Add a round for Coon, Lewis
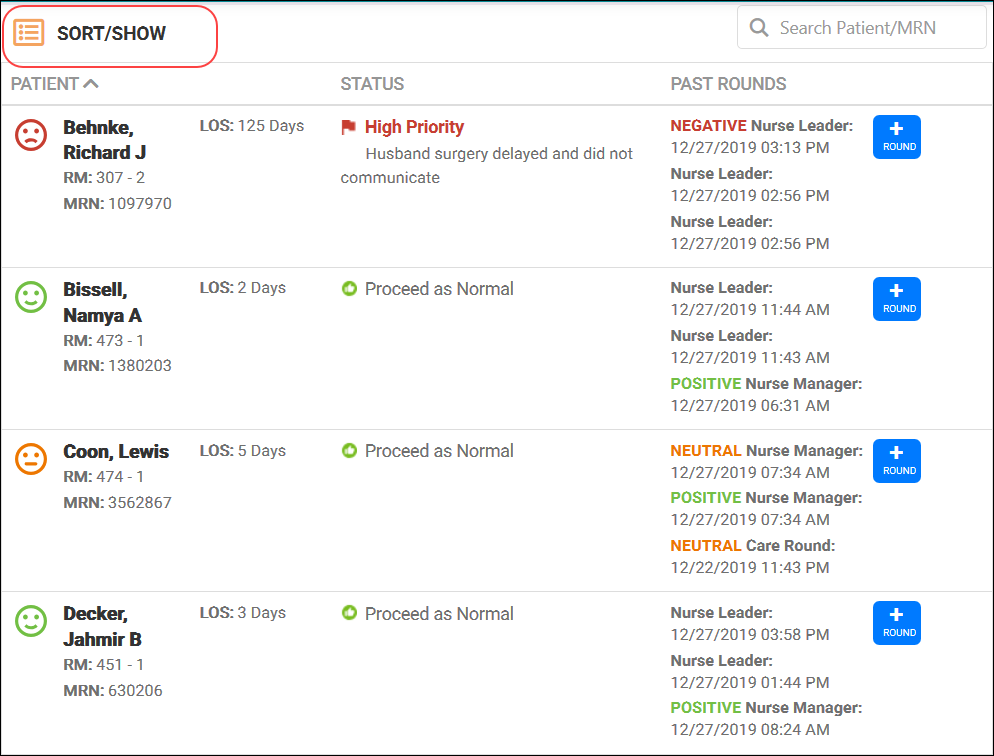 896,461
